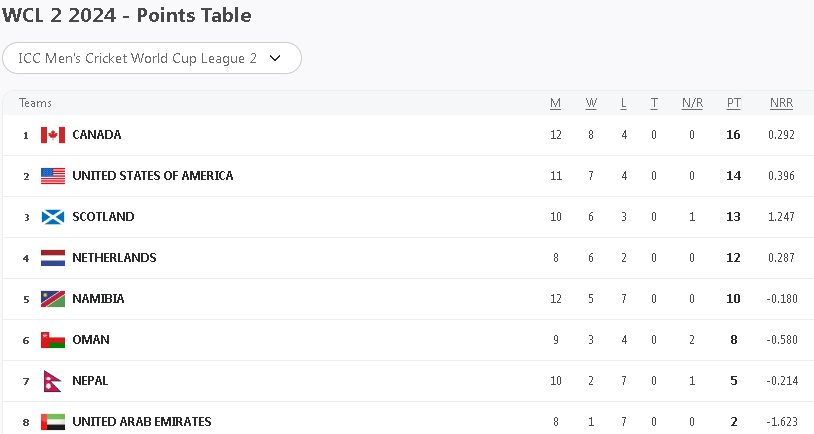This screenshot has height=434, width=814.
Task: Sort table by PT points header
Action: 734,103
